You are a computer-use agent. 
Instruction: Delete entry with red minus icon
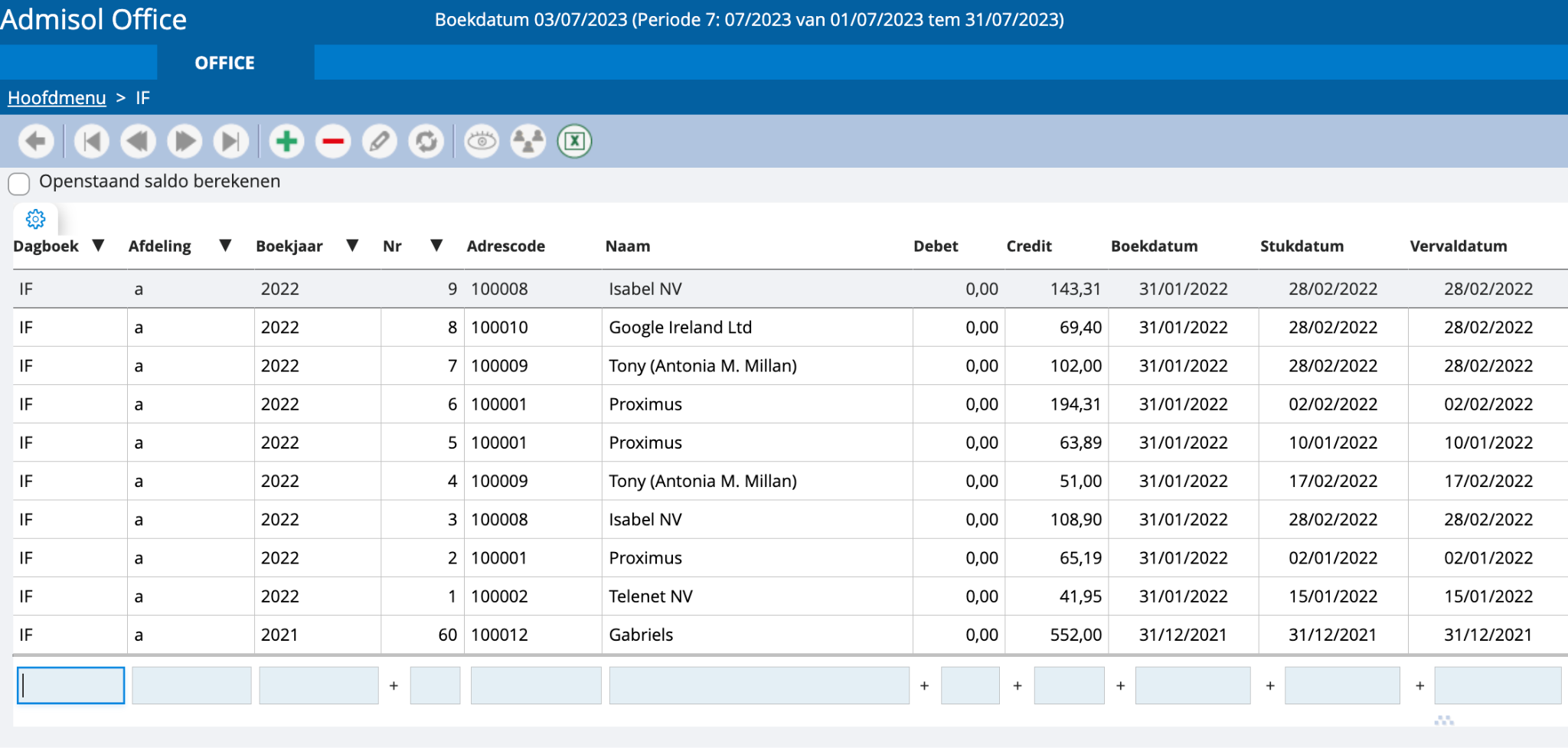[x=333, y=142]
